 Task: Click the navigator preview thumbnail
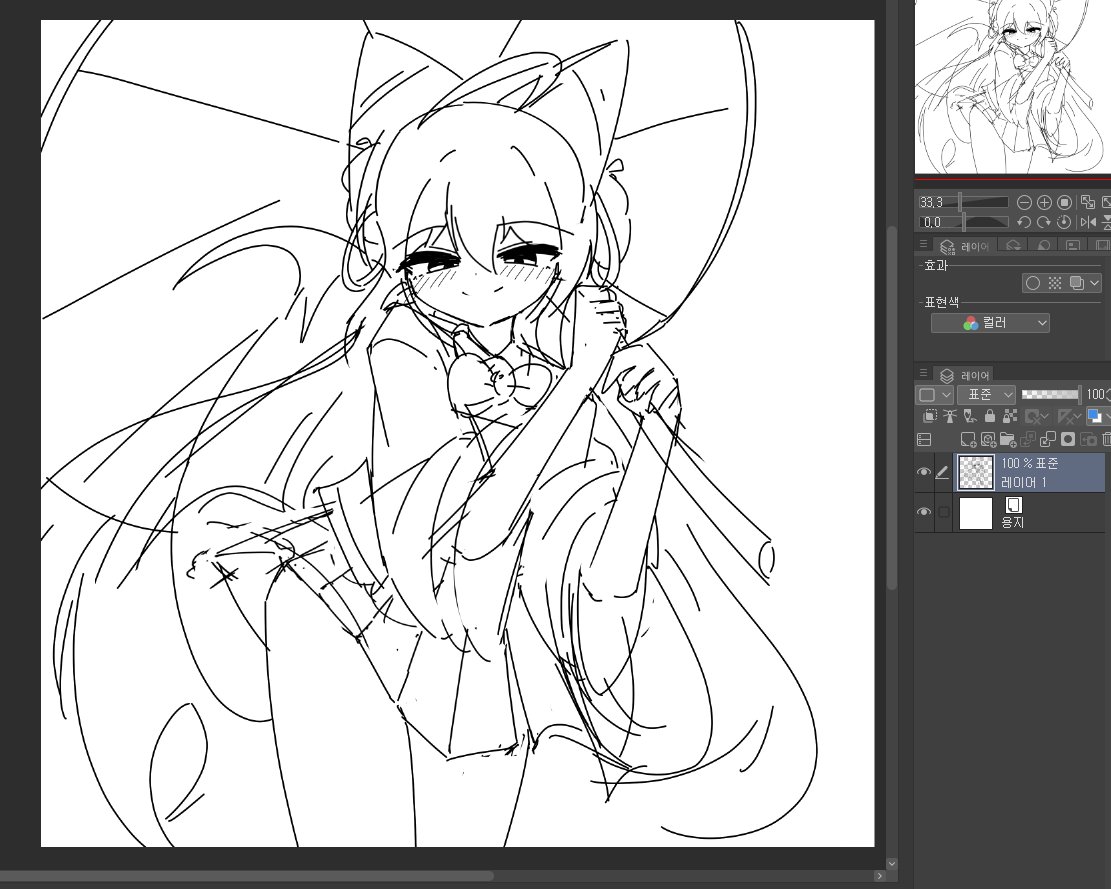pyautogui.click(x=1013, y=86)
